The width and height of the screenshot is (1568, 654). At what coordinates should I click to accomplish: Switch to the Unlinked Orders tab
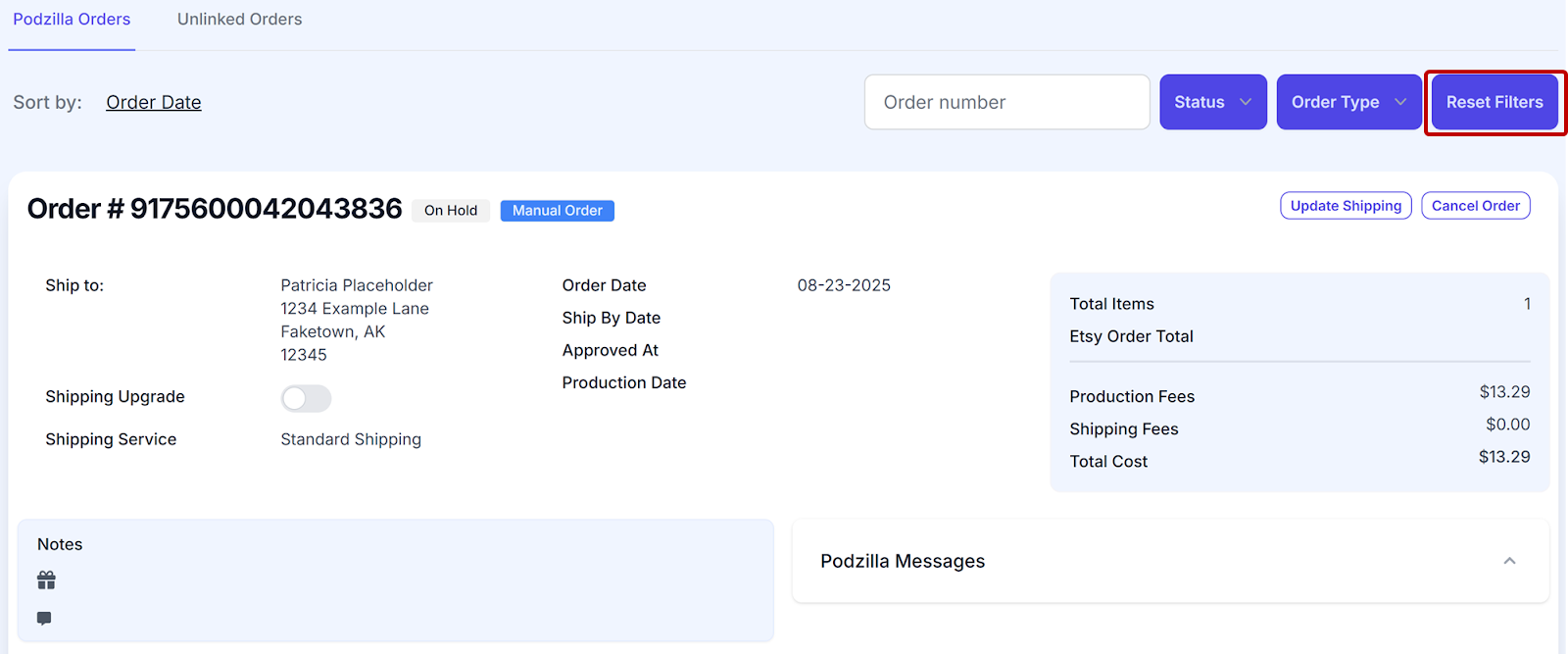(239, 20)
